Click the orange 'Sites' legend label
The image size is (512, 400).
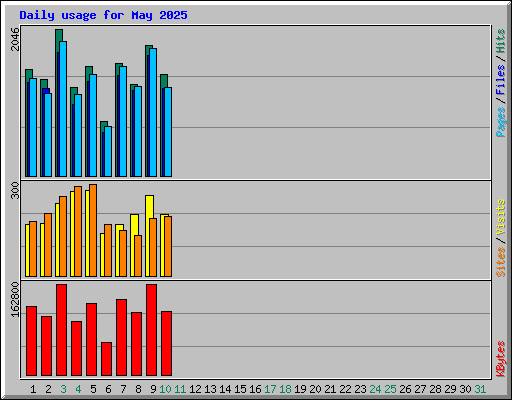500,262
